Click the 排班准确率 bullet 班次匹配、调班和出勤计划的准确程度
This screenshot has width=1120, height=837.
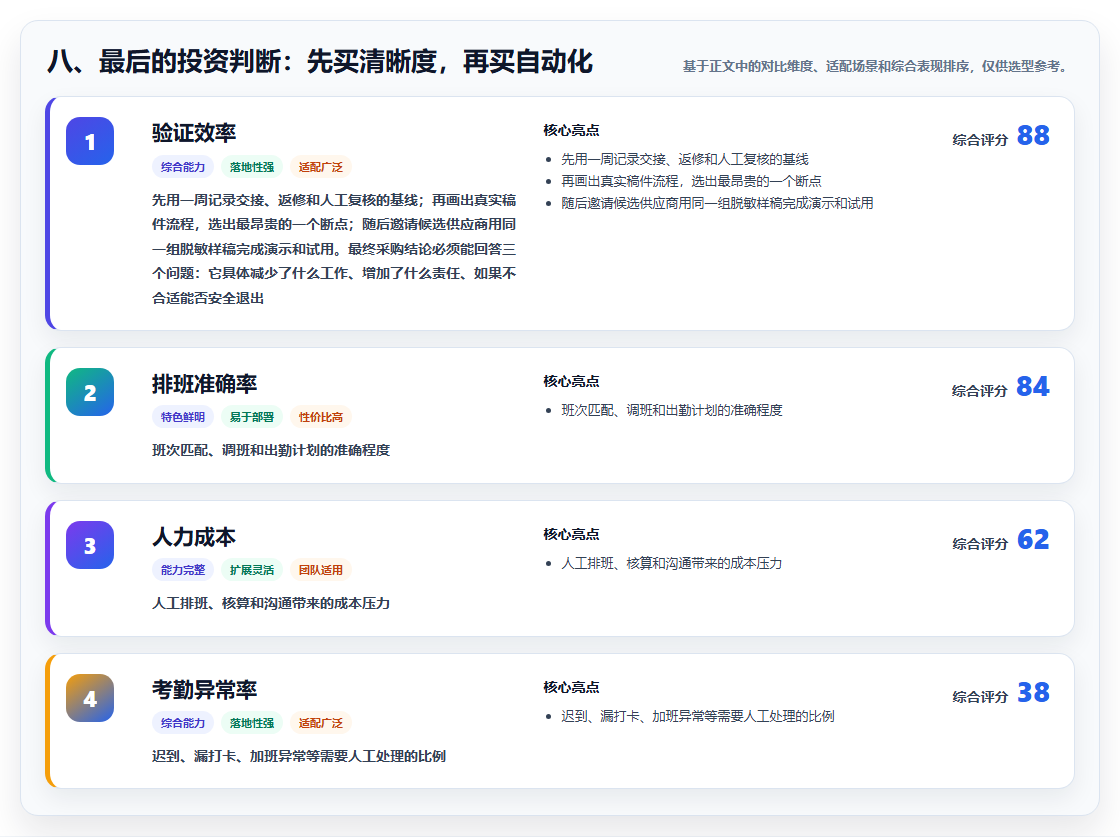(671, 411)
